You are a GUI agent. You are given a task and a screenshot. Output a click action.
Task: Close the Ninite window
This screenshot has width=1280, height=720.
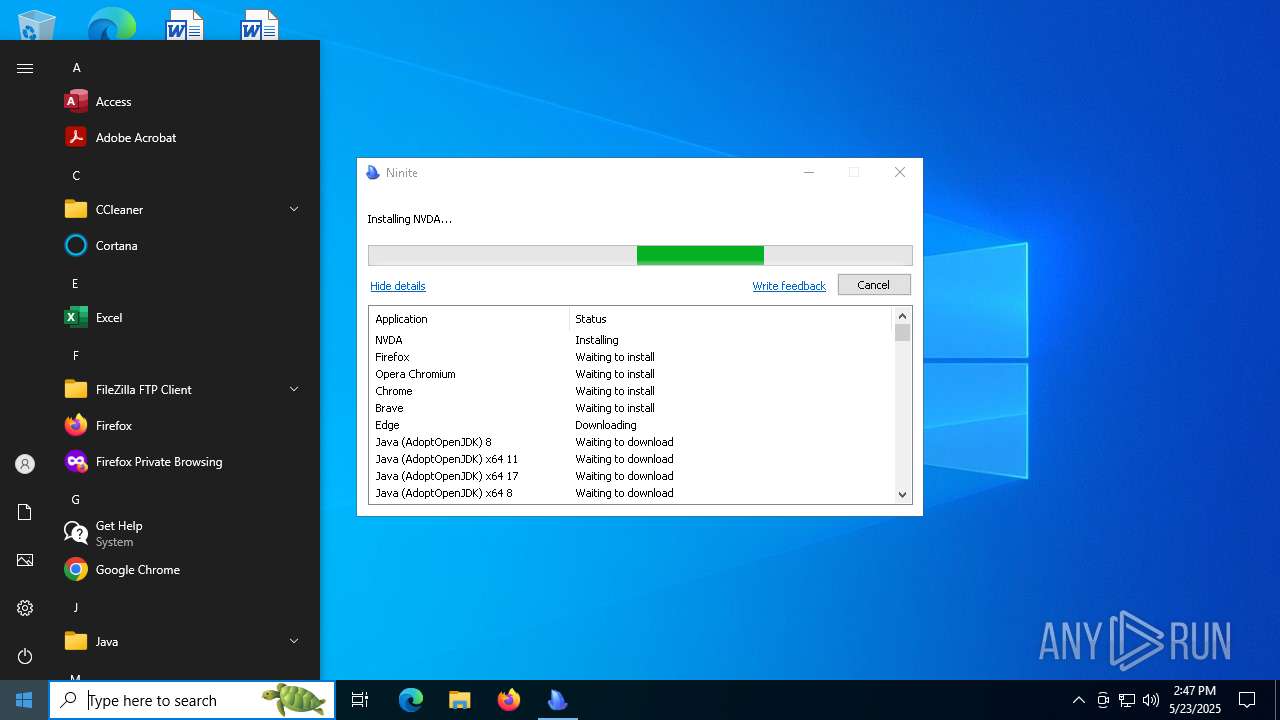[899, 172]
